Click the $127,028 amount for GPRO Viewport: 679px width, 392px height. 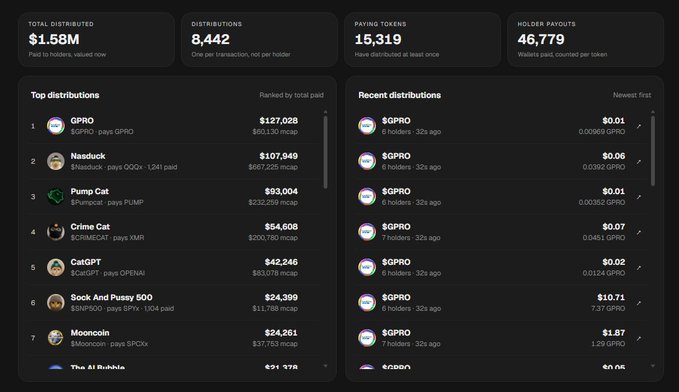pos(278,121)
